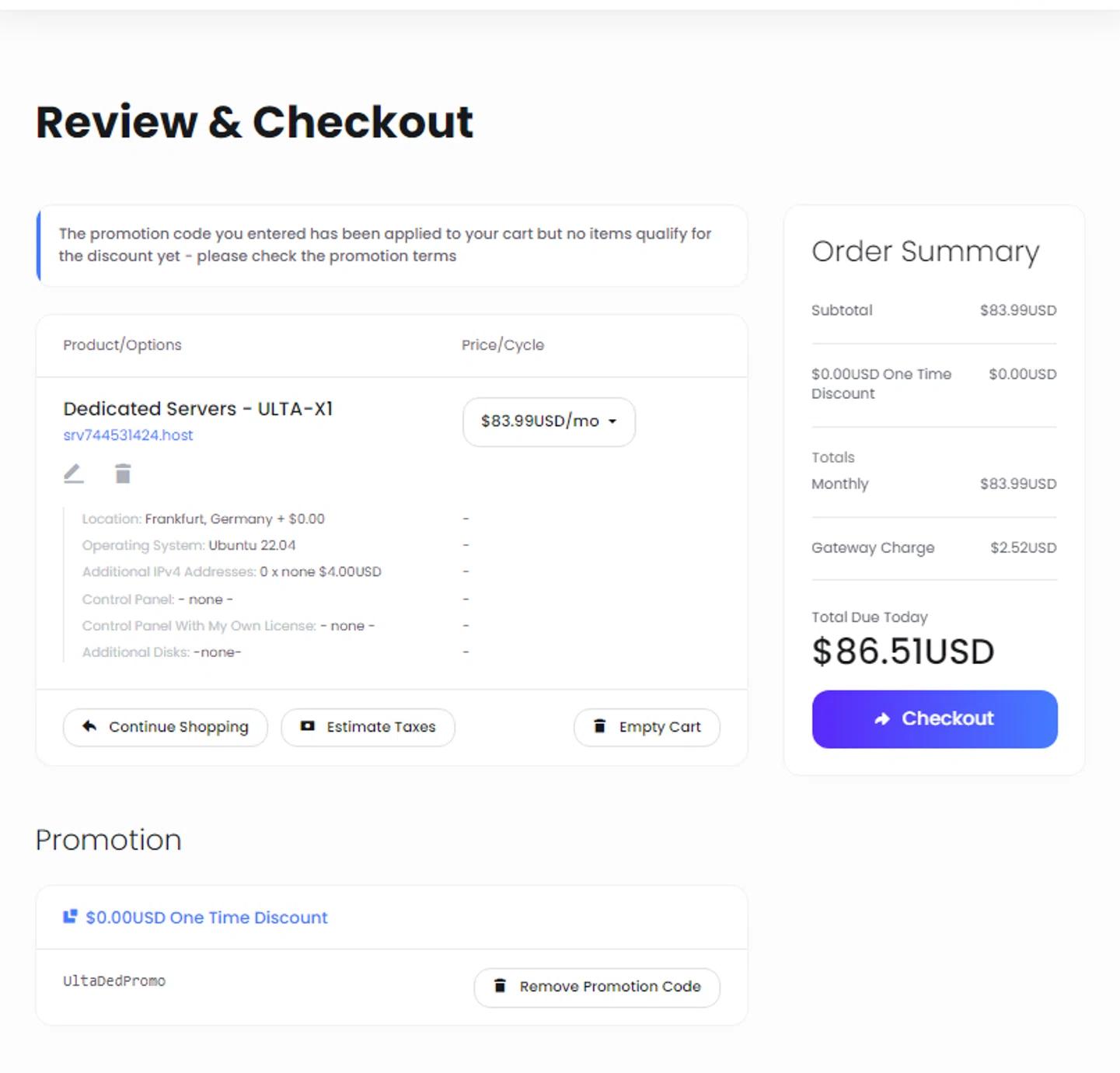1120x1073 pixels.
Task: Click the Dedicated Servers - ULTA-X1 product title
Action: [198, 409]
